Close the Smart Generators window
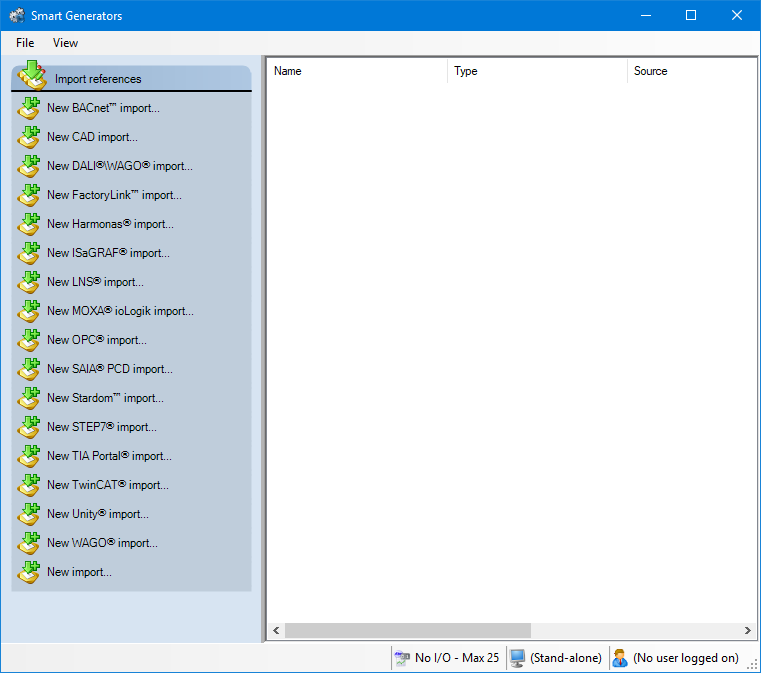 click(737, 16)
